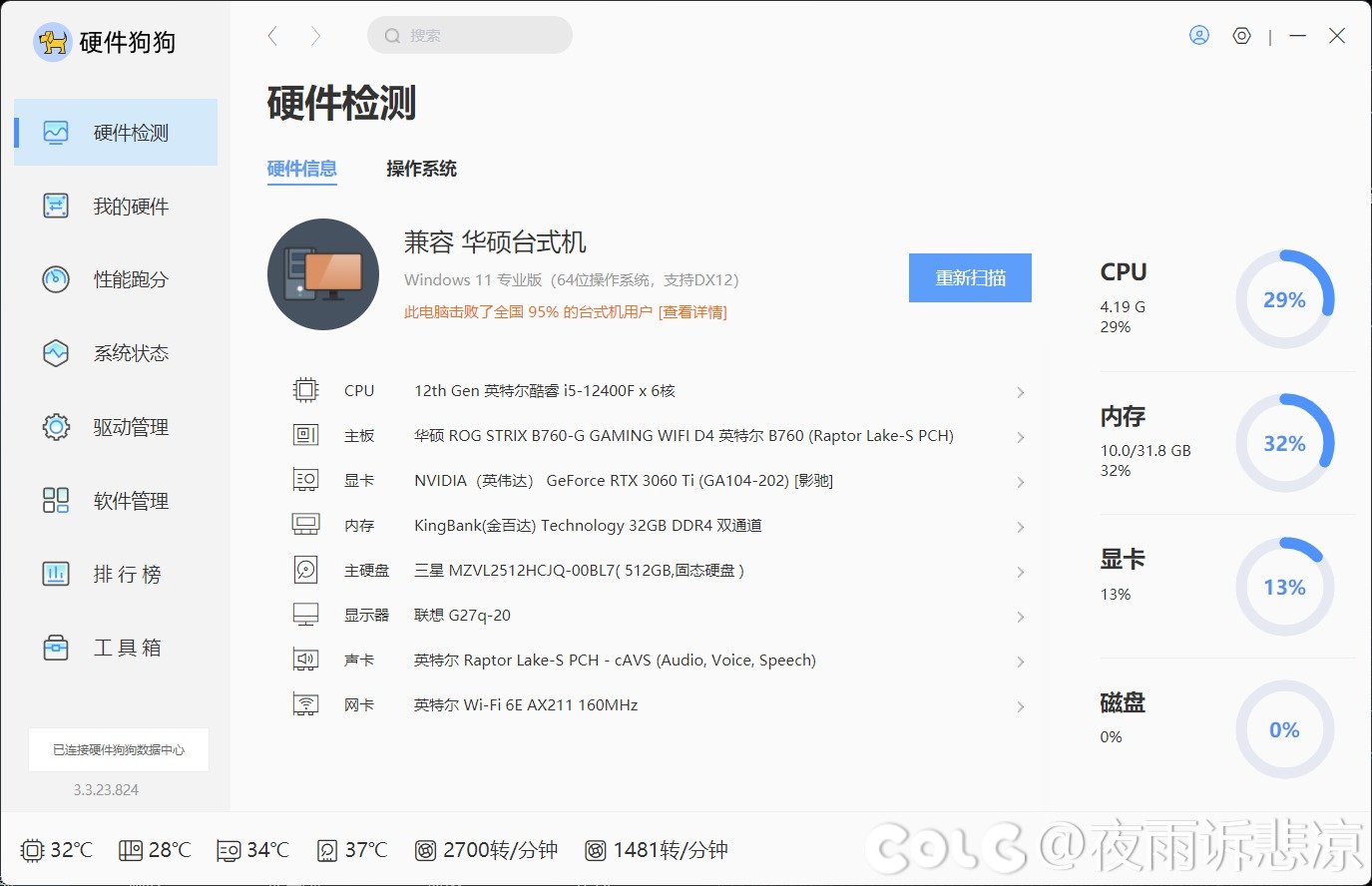Click the back navigation arrow

tap(272, 36)
